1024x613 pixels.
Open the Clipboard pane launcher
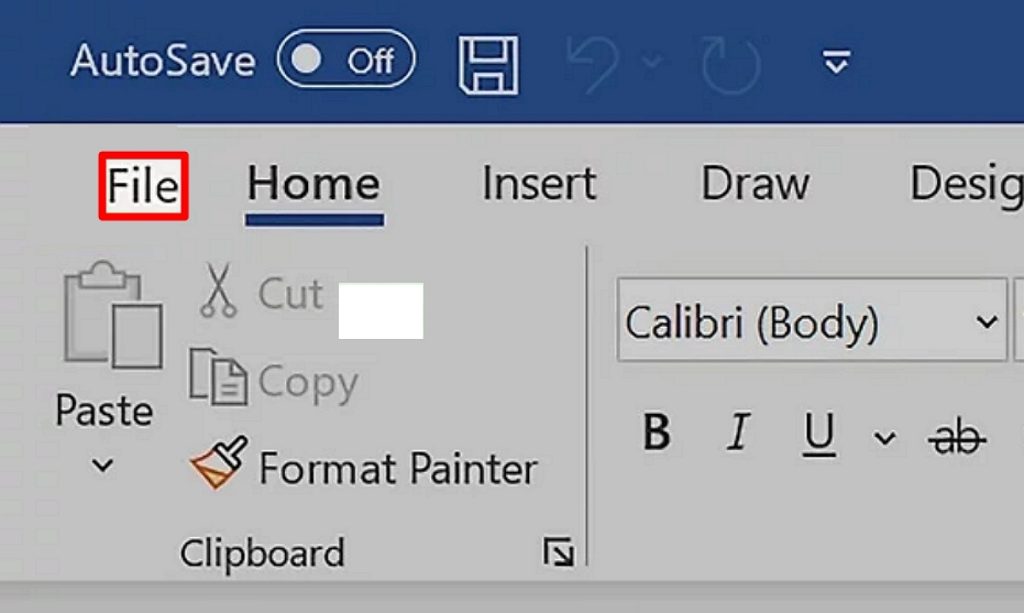pyautogui.click(x=558, y=551)
